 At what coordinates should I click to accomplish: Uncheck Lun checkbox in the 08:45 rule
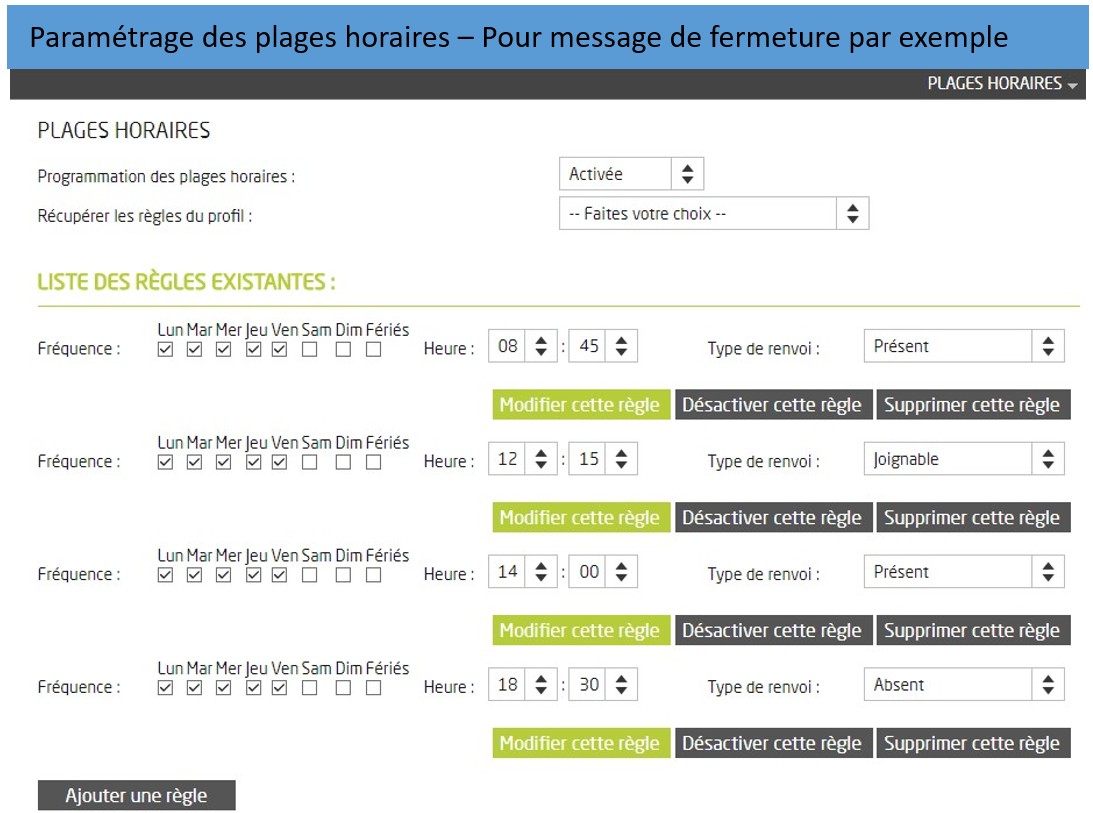166,350
